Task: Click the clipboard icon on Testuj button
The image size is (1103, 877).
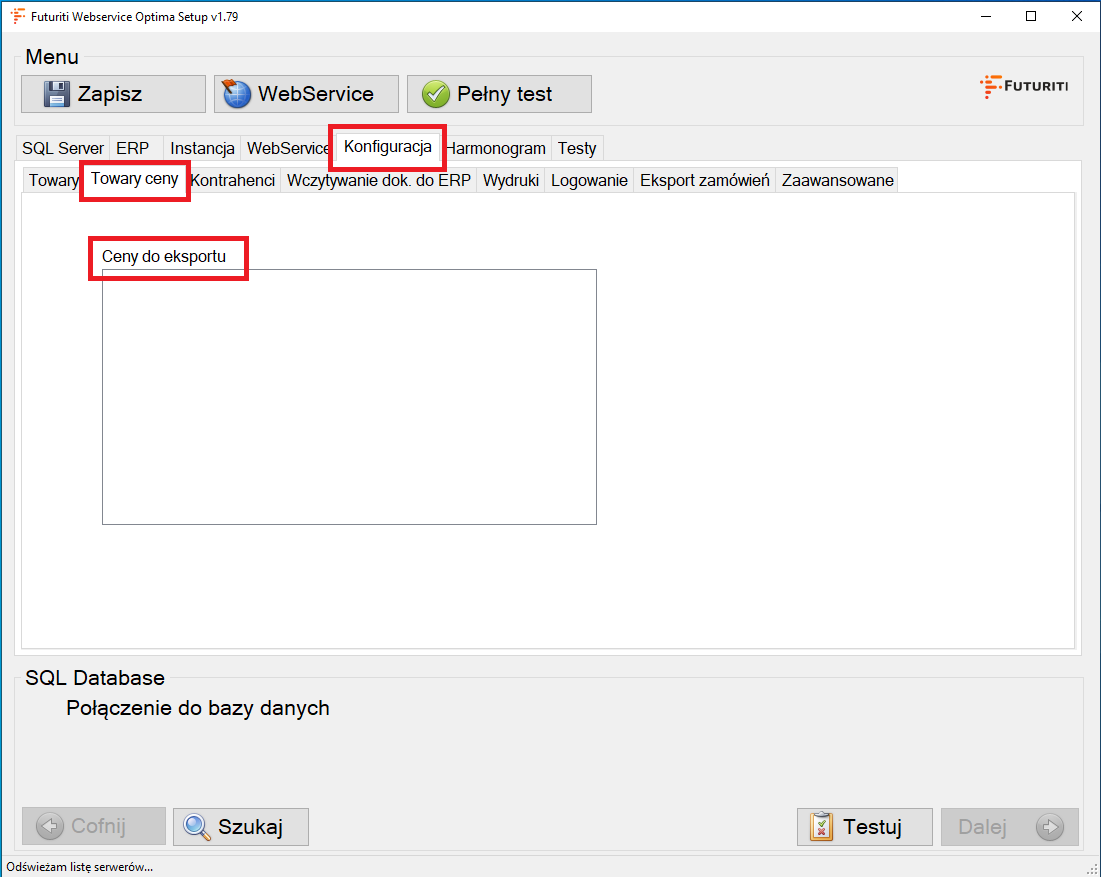Action: click(x=821, y=827)
